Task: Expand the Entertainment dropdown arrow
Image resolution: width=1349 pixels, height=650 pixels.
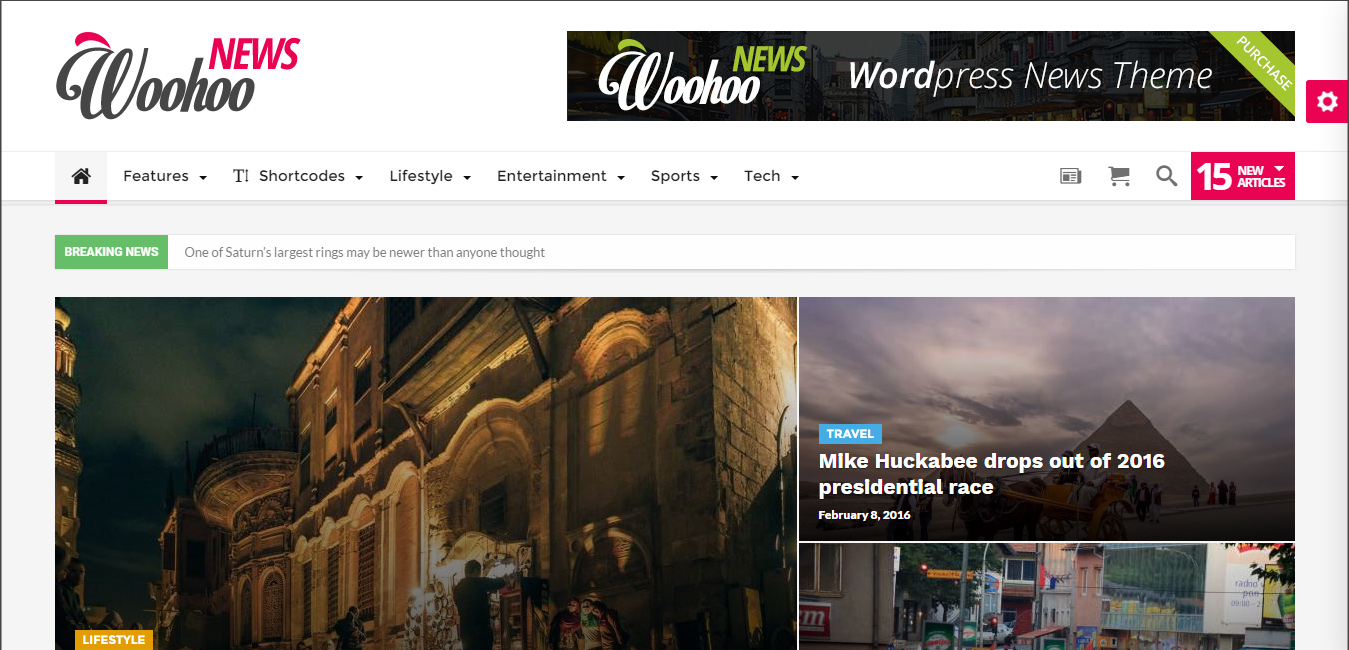Action: point(621,177)
